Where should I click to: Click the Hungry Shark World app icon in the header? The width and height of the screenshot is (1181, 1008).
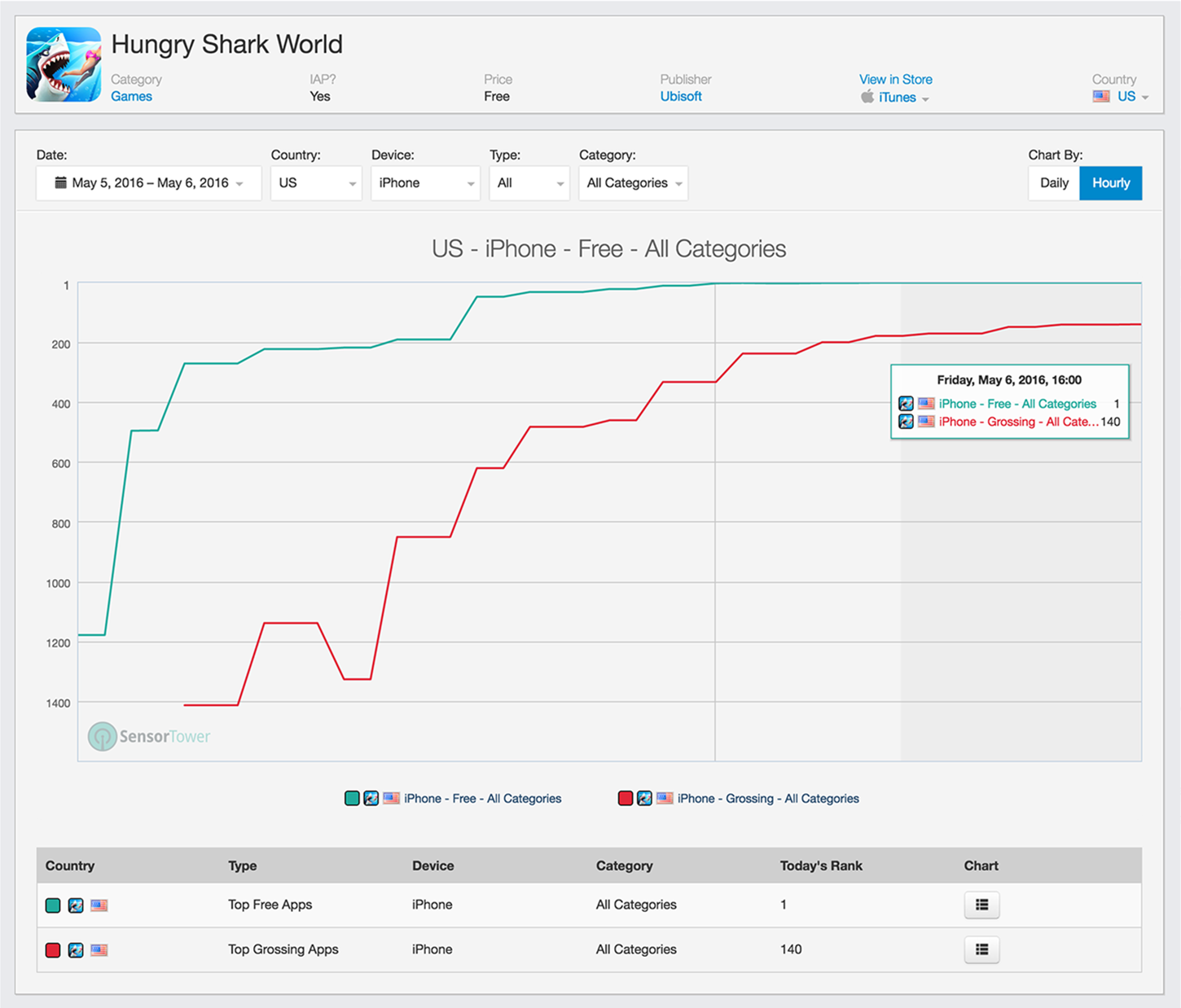[x=64, y=64]
